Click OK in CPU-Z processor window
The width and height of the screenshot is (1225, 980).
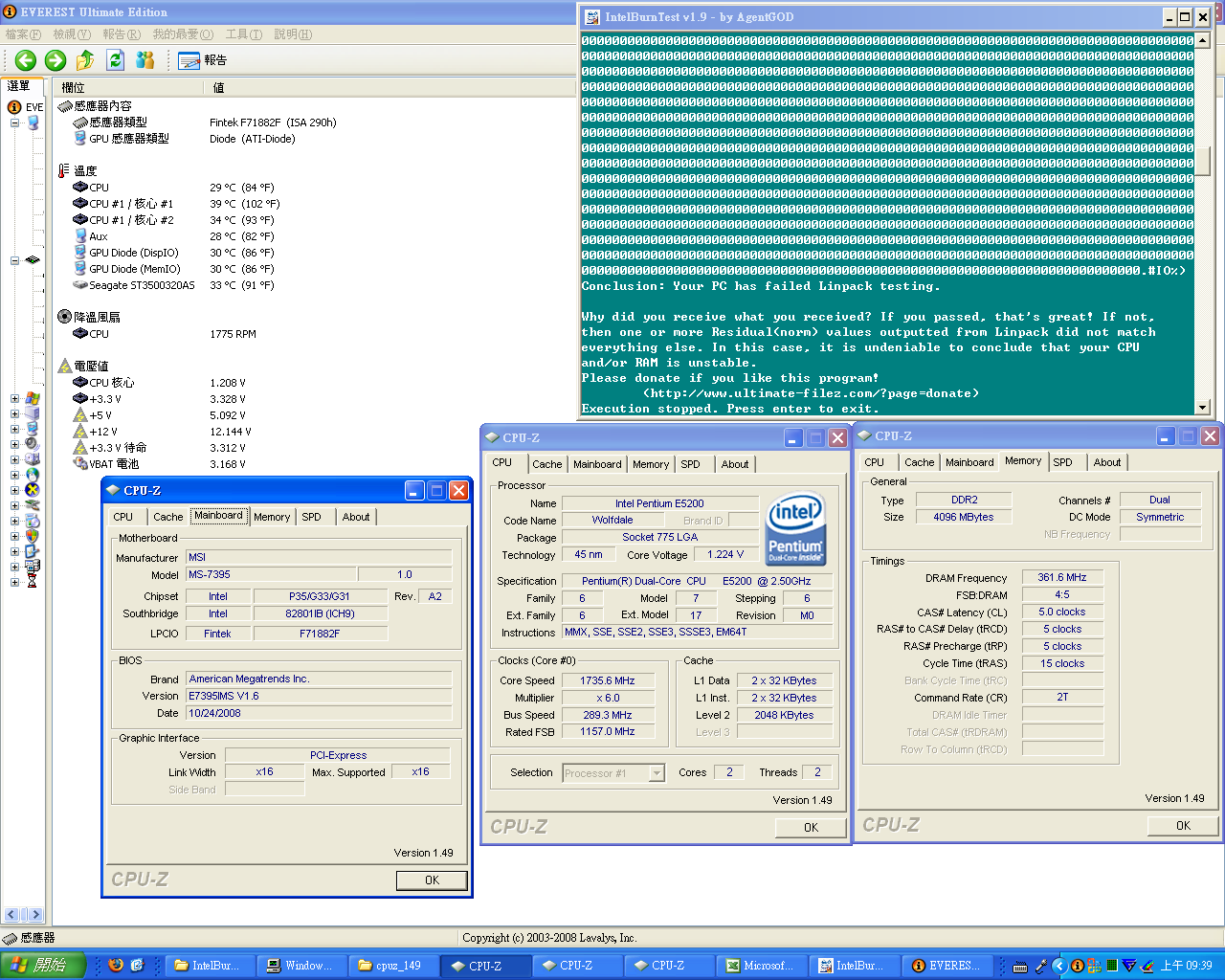tap(811, 828)
